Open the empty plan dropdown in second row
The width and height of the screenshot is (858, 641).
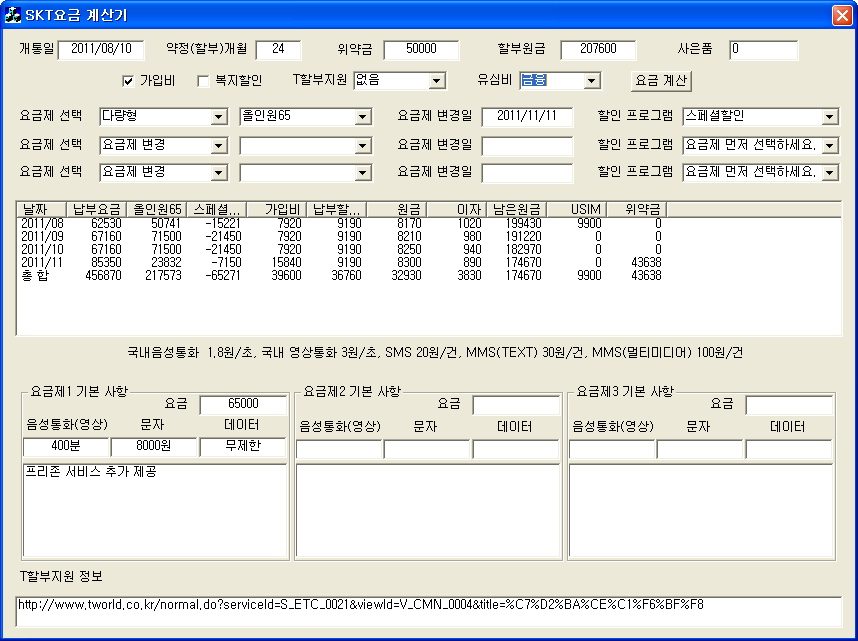(362, 146)
